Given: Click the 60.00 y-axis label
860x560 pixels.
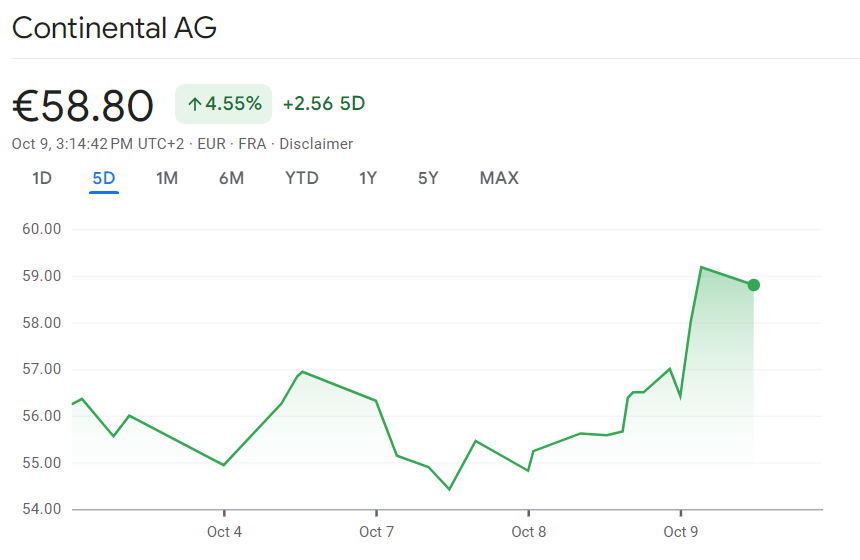Looking at the screenshot, I should [41, 229].
